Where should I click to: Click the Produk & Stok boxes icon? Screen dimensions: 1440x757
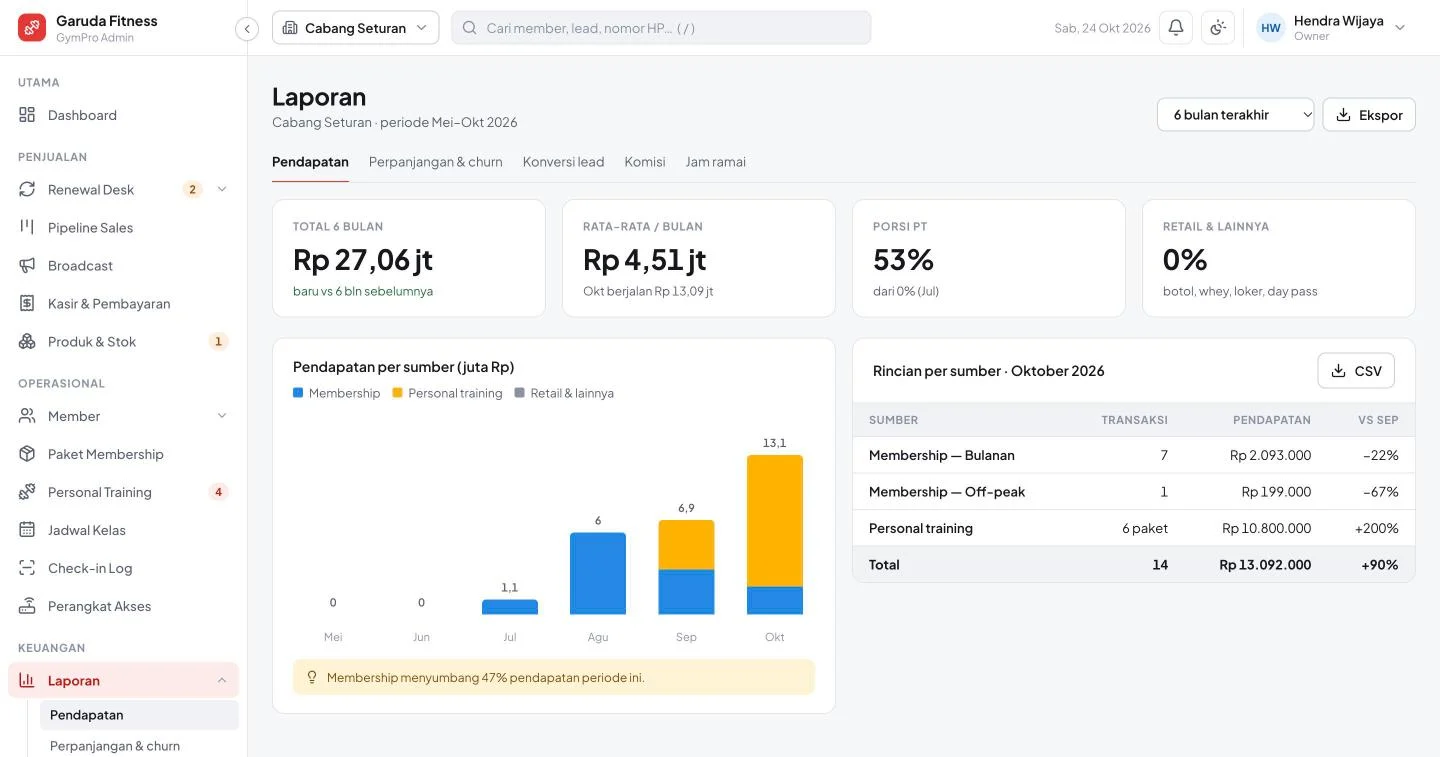27,342
